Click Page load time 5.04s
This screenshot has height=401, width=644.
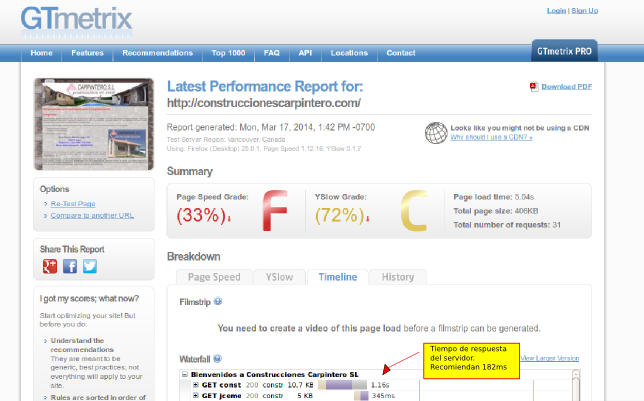[x=493, y=197]
